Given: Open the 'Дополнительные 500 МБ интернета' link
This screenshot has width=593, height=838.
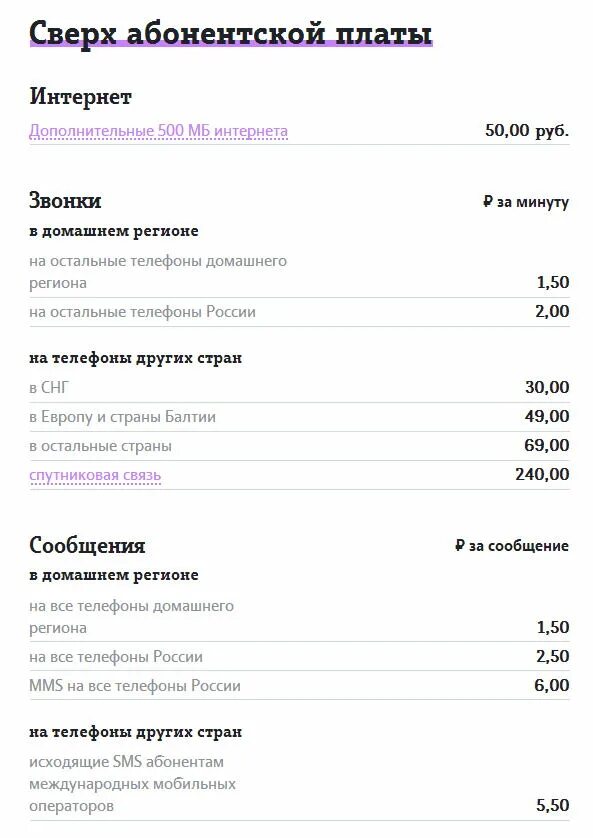Looking at the screenshot, I should (x=159, y=131).
